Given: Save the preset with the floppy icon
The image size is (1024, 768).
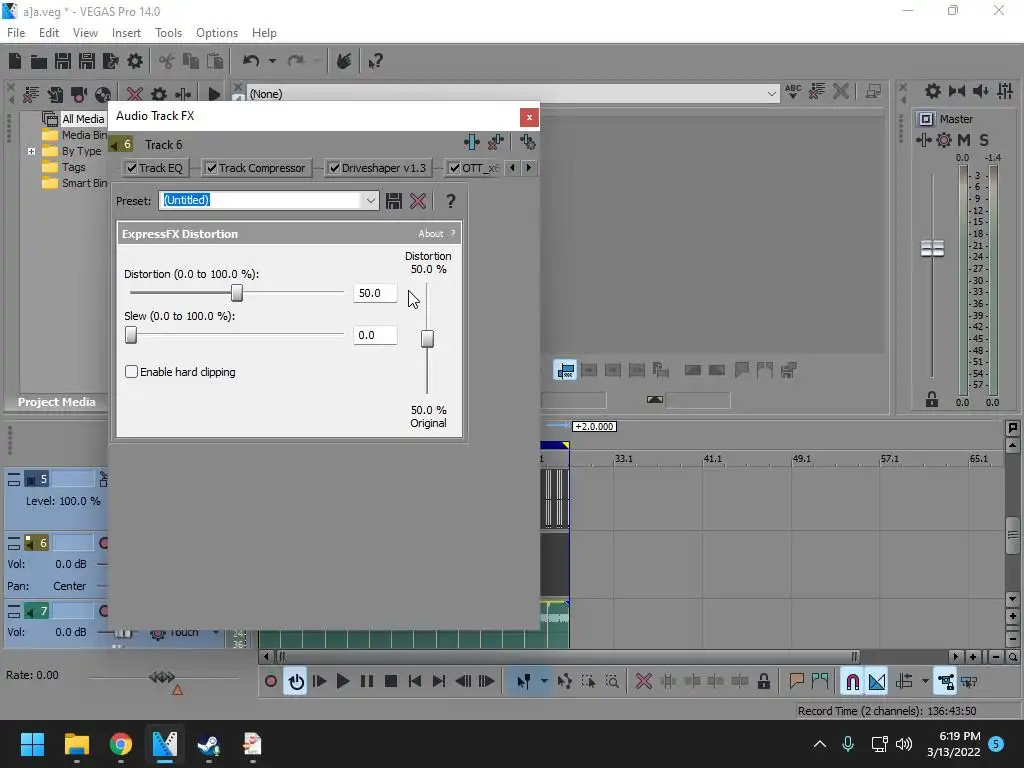Looking at the screenshot, I should 394,201.
